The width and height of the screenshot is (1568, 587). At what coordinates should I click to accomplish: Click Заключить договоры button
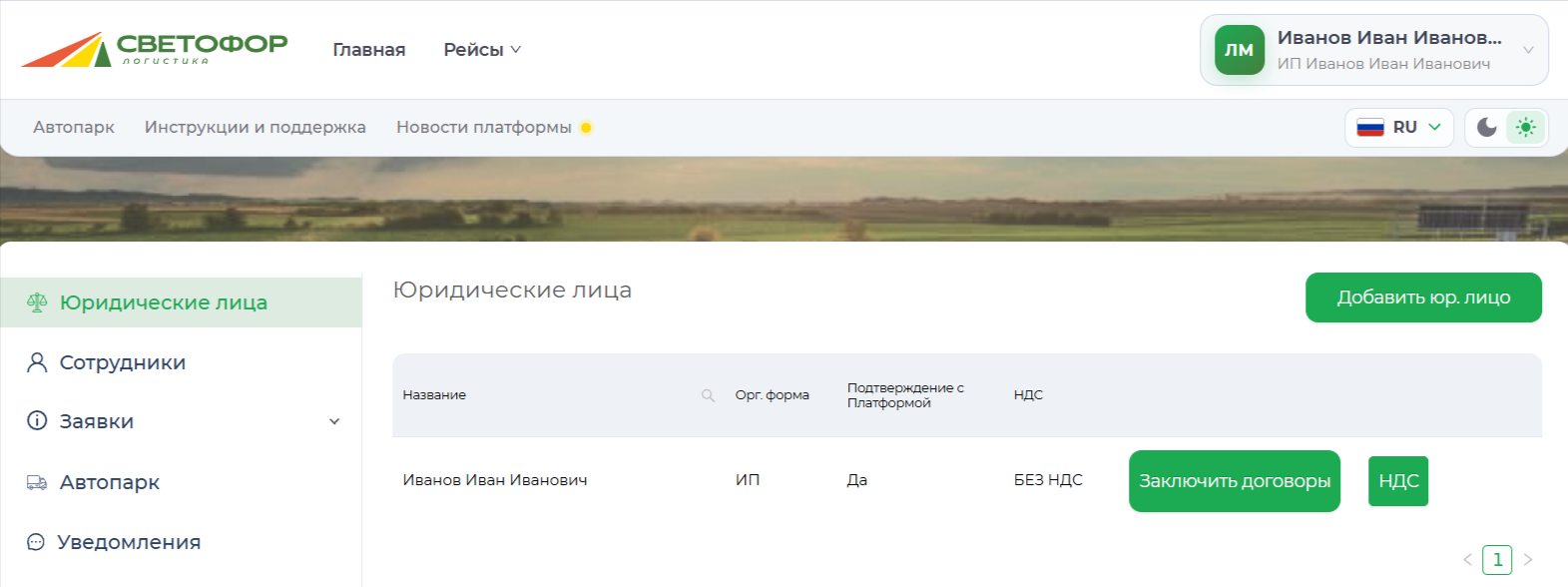tap(1235, 481)
